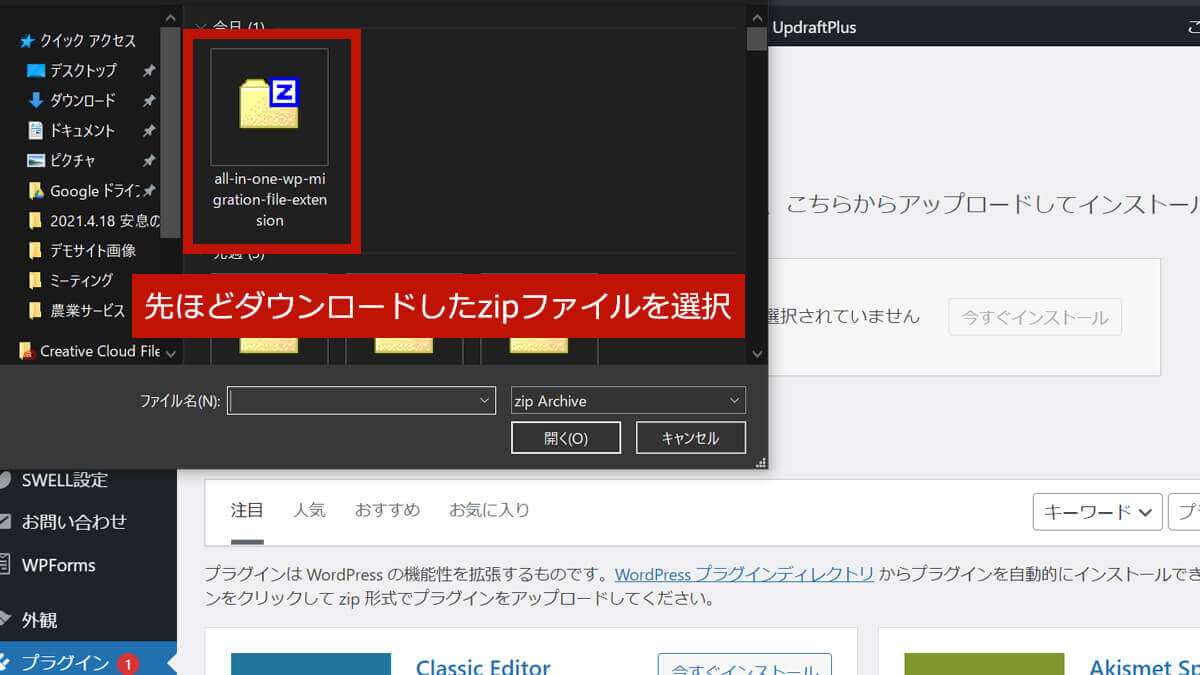Screen dimensions: 1200x675
Task: Open 外観 in the WordPress admin menu
Action: pyautogui.click(x=40, y=620)
